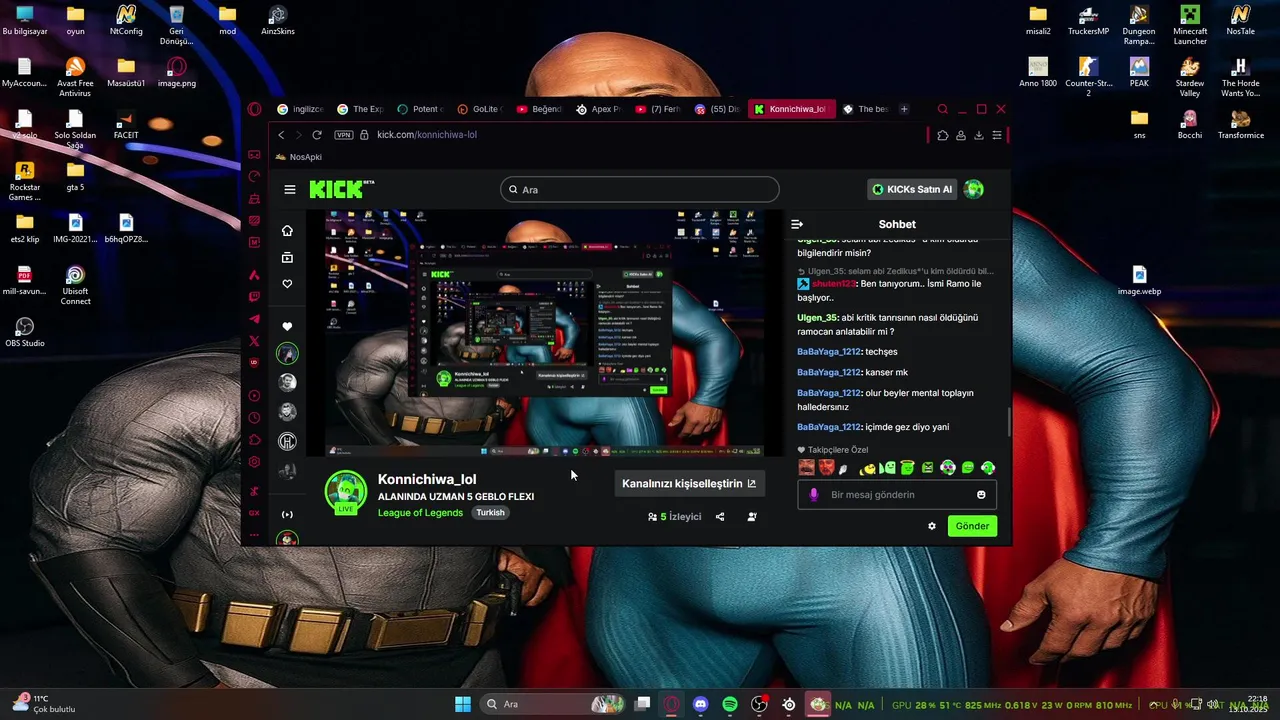The image size is (1280, 720).
Task: Open a new browser tab with plus
Action: [x=904, y=109]
